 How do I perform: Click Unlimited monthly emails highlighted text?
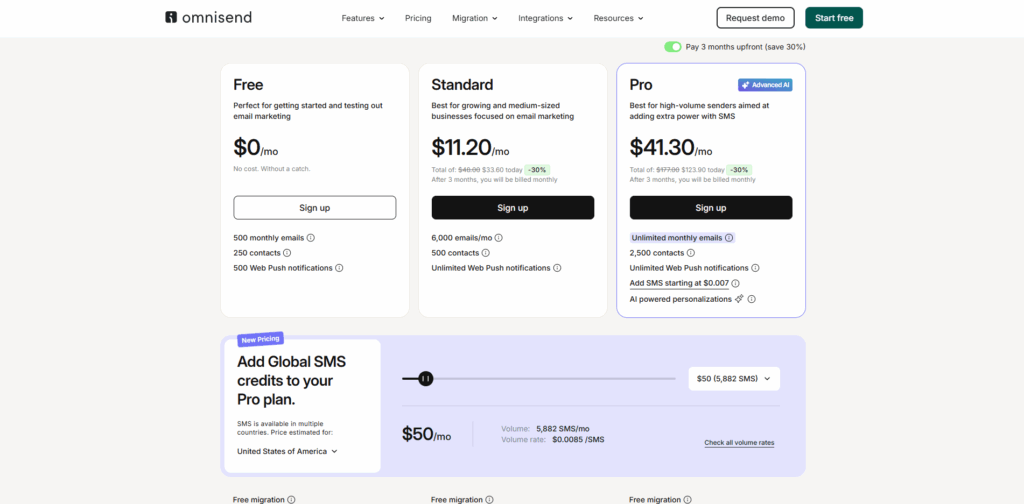[x=677, y=238]
